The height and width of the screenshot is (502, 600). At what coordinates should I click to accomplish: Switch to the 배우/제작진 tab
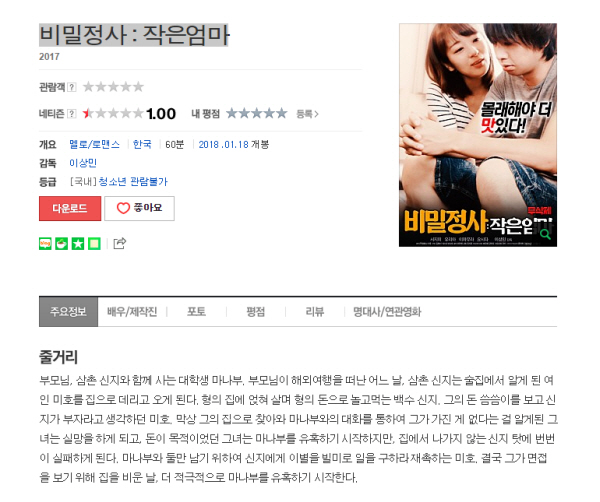(x=132, y=312)
